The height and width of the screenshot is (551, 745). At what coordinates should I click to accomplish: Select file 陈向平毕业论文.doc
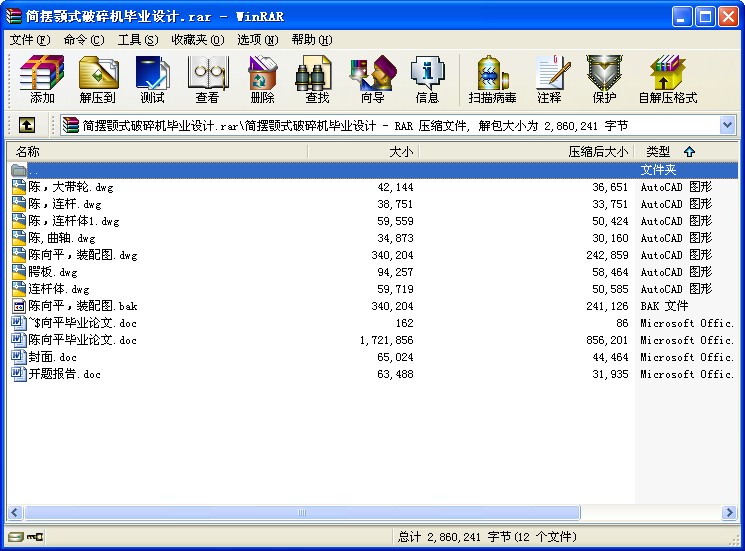pyautogui.click(x=82, y=340)
